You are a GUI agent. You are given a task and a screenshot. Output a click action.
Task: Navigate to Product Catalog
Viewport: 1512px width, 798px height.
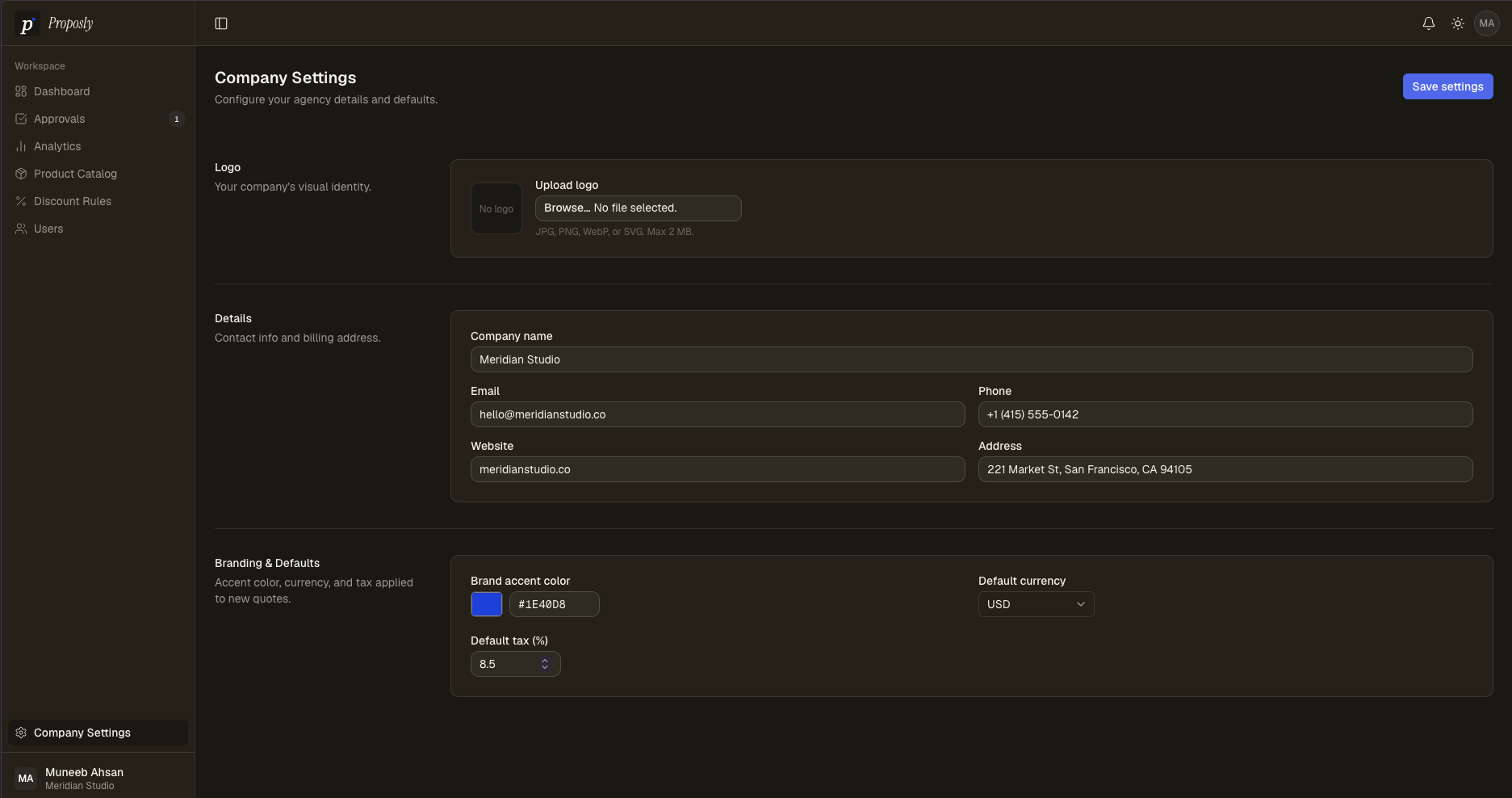click(x=98, y=174)
